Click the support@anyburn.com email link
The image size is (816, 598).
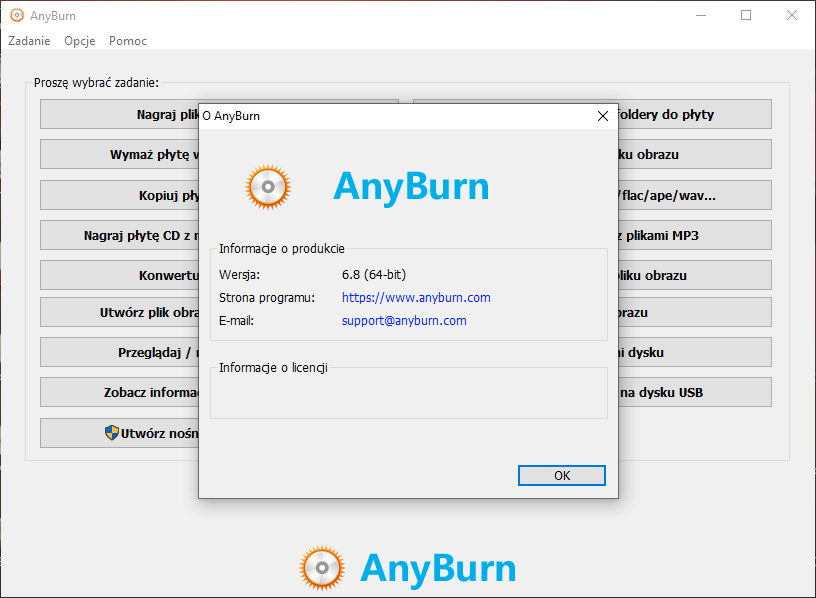point(404,321)
